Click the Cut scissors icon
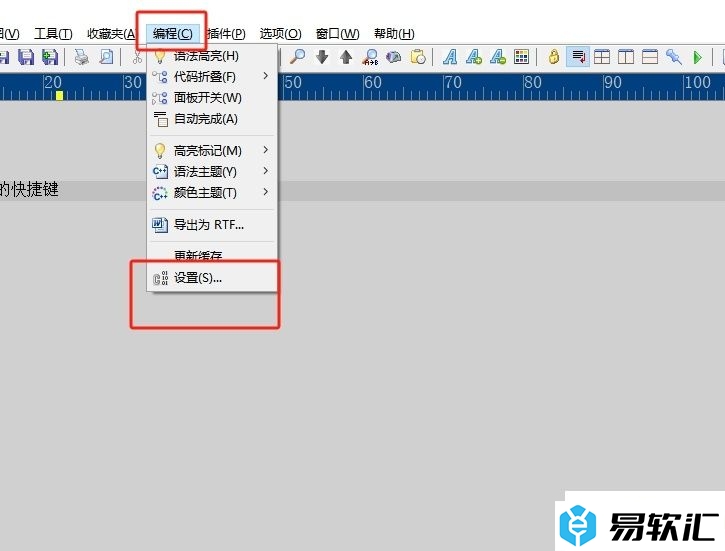Viewport: 725px width, 551px height. point(137,57)
